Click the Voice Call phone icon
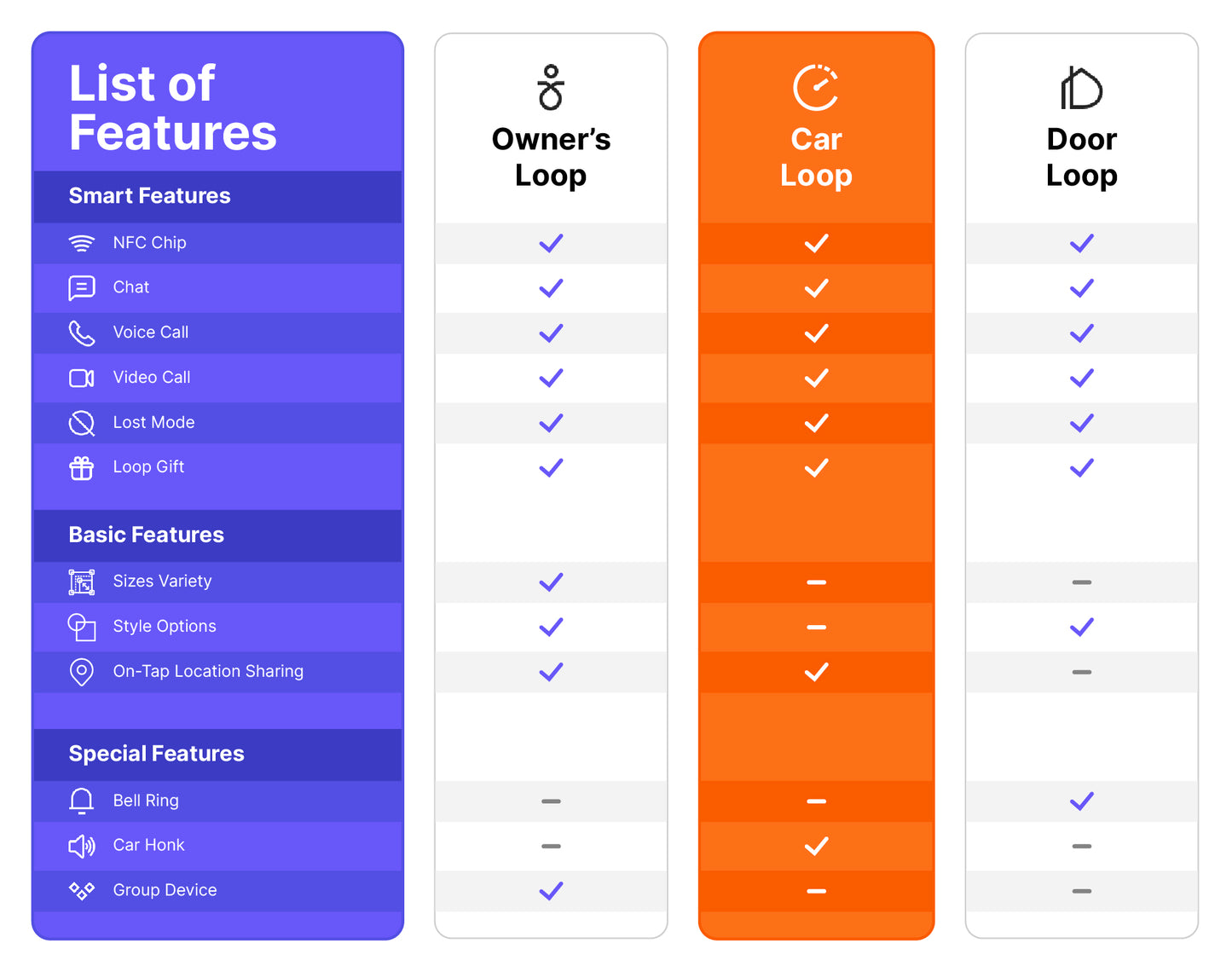 pos(82,333)
